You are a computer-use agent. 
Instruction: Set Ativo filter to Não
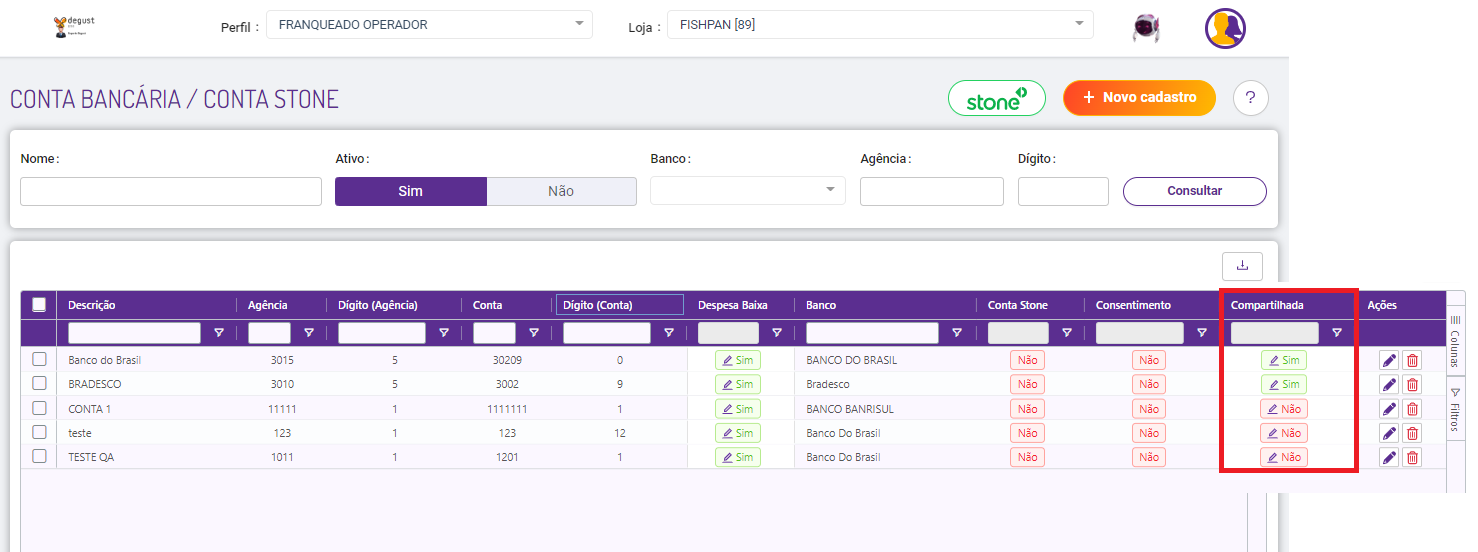561,191
